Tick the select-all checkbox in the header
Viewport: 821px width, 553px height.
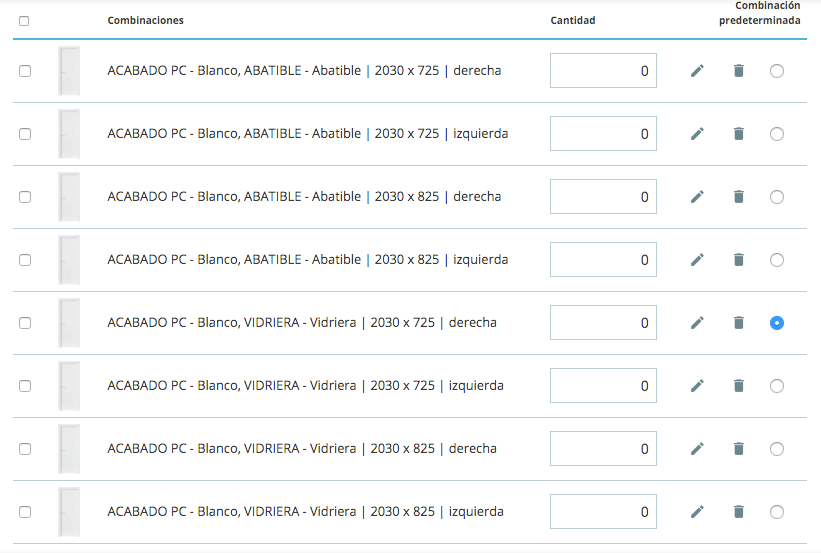coord(24,21)
